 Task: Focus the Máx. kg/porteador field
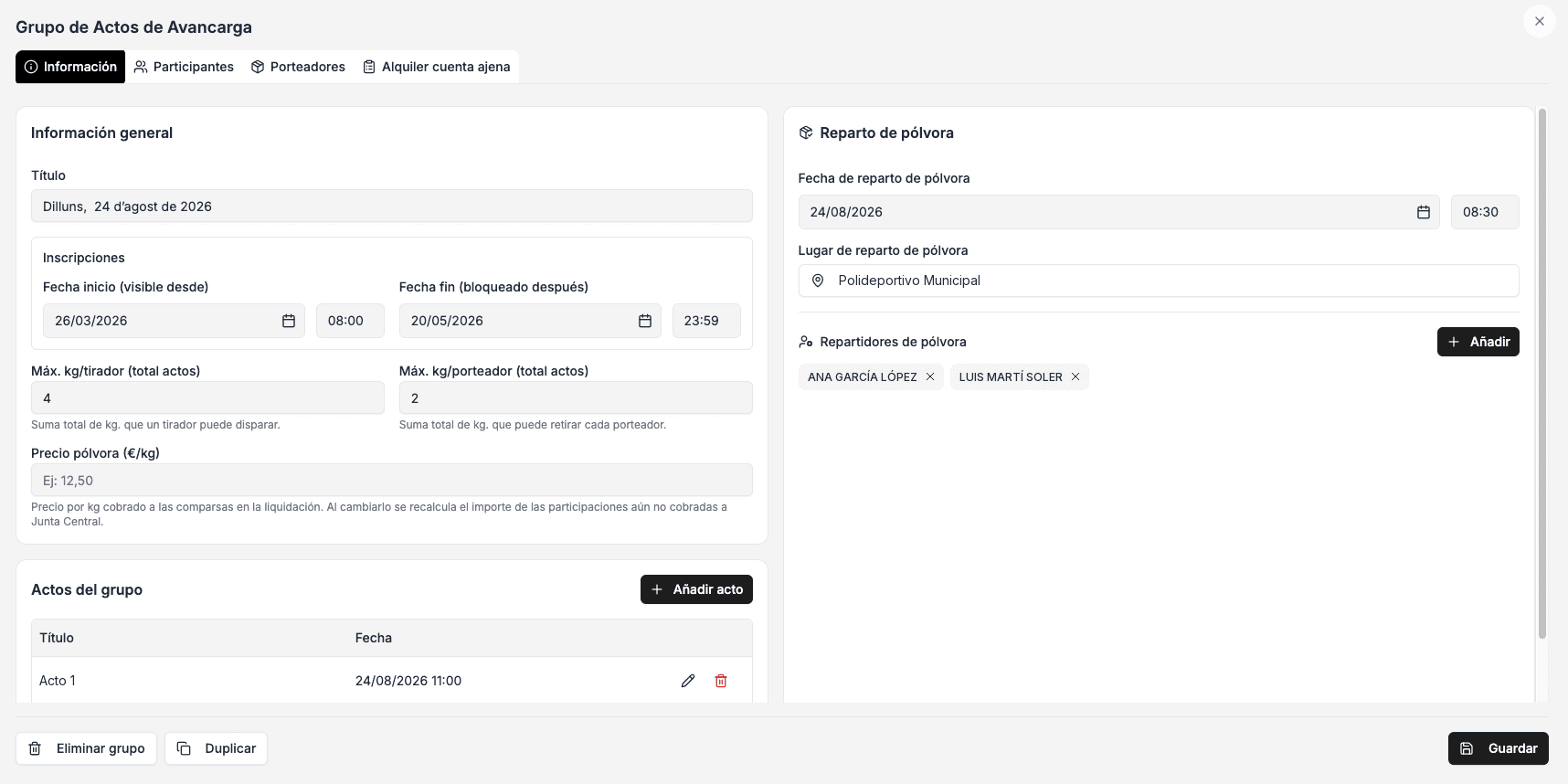576,397
